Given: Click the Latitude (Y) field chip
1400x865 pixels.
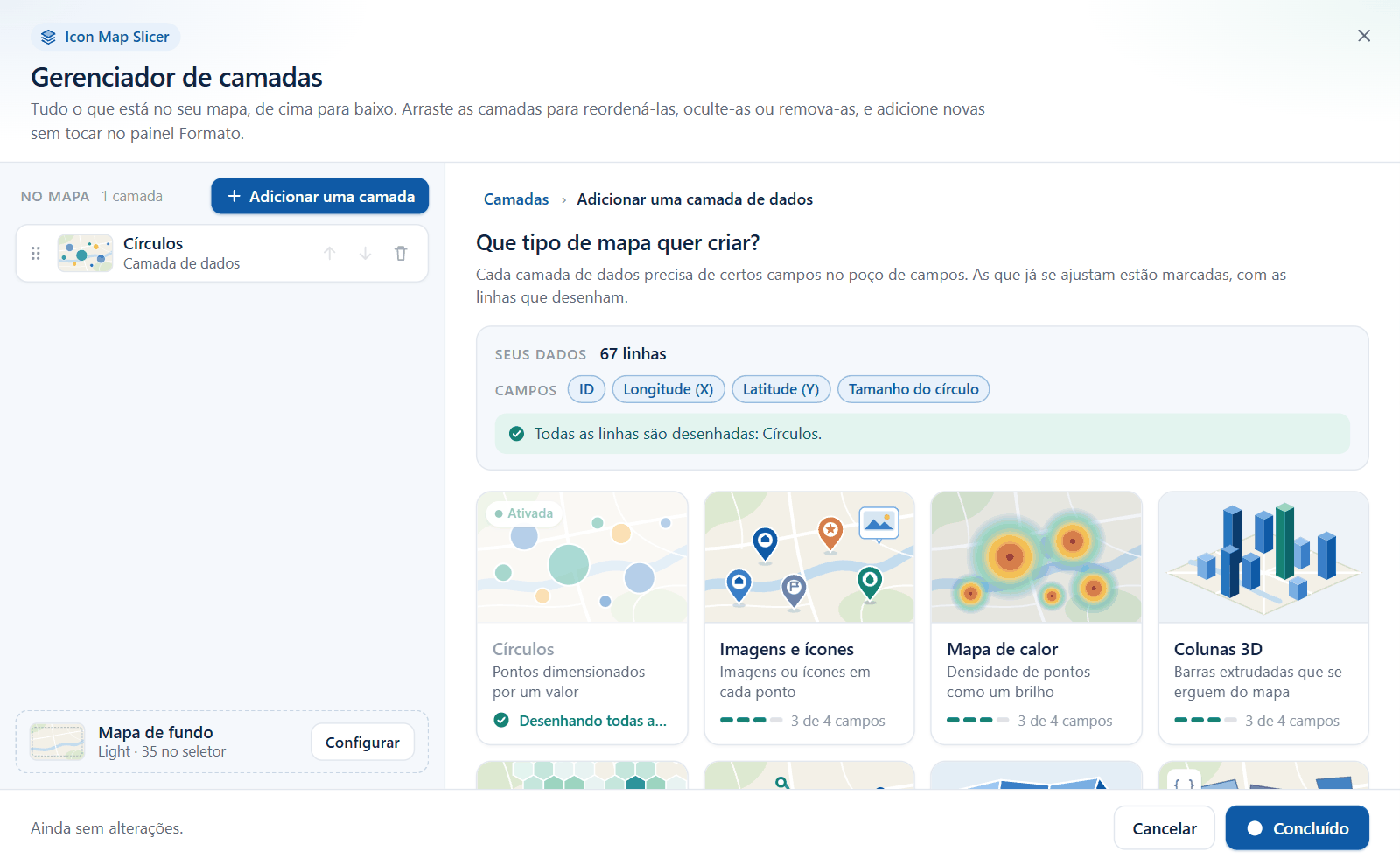Looking at the screenshot, I should pos(780,389).
